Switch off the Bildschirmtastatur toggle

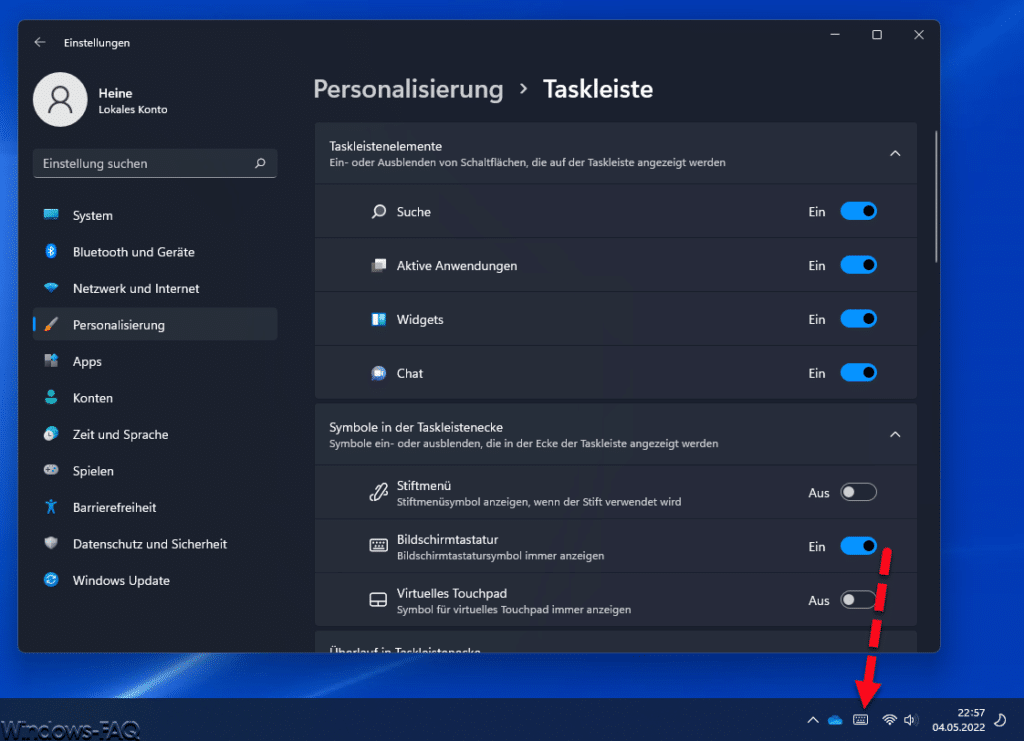coord(858,546)
